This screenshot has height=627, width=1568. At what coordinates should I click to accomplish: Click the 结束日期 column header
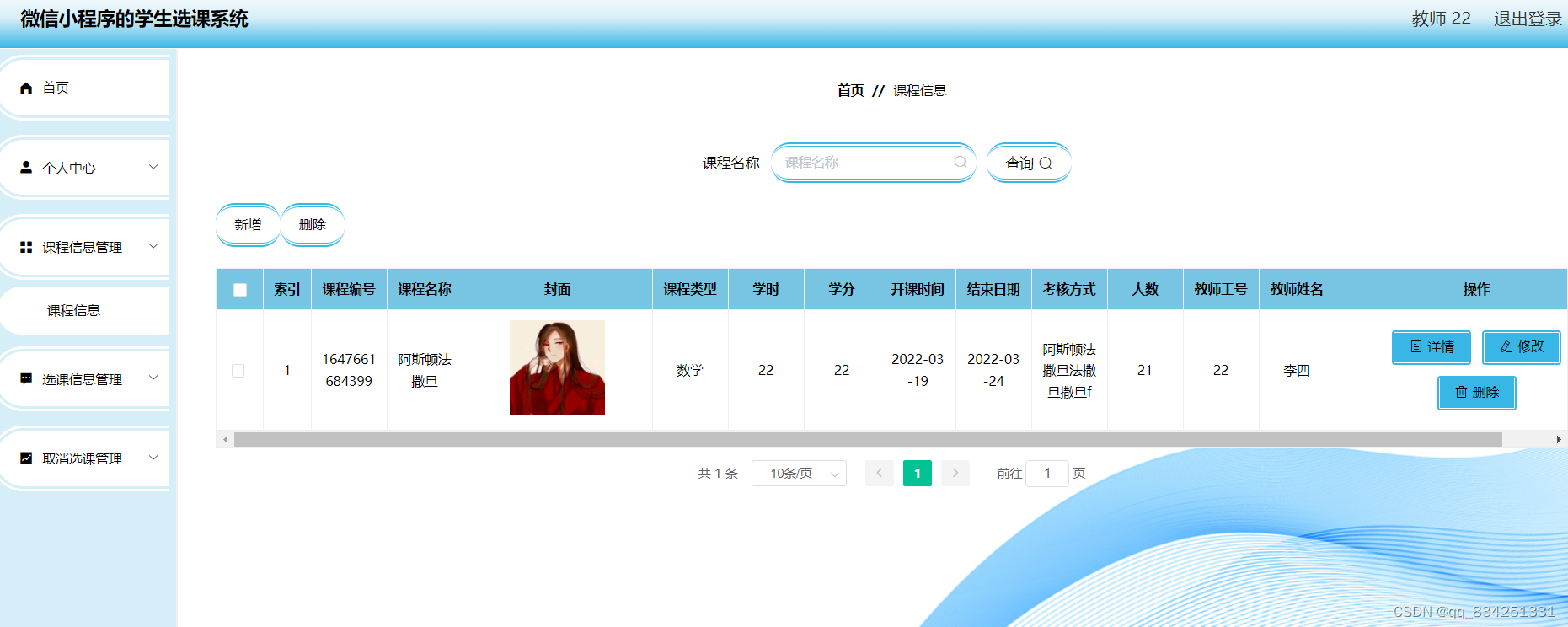point(993,289)
